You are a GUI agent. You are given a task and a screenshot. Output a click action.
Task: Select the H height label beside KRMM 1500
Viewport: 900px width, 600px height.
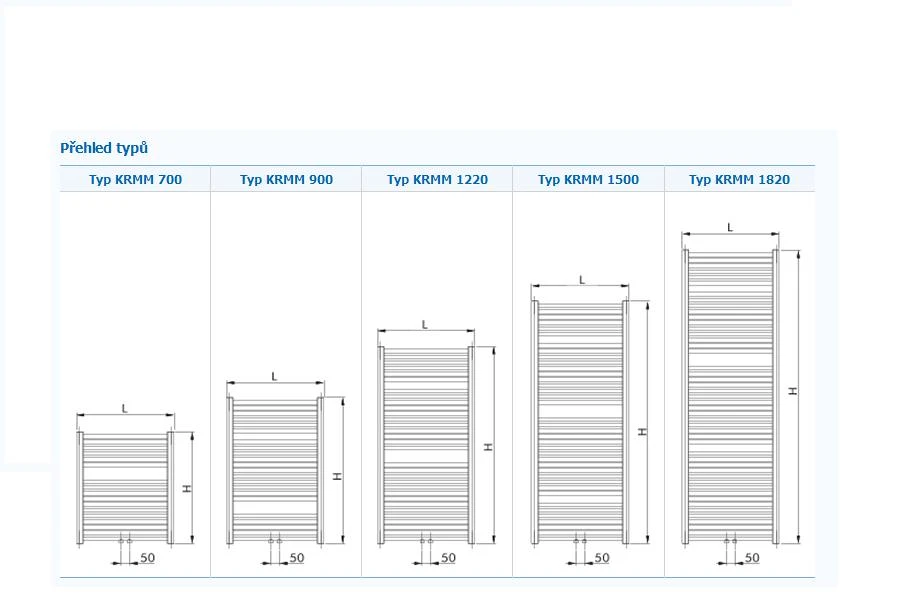tap(643, 430)
